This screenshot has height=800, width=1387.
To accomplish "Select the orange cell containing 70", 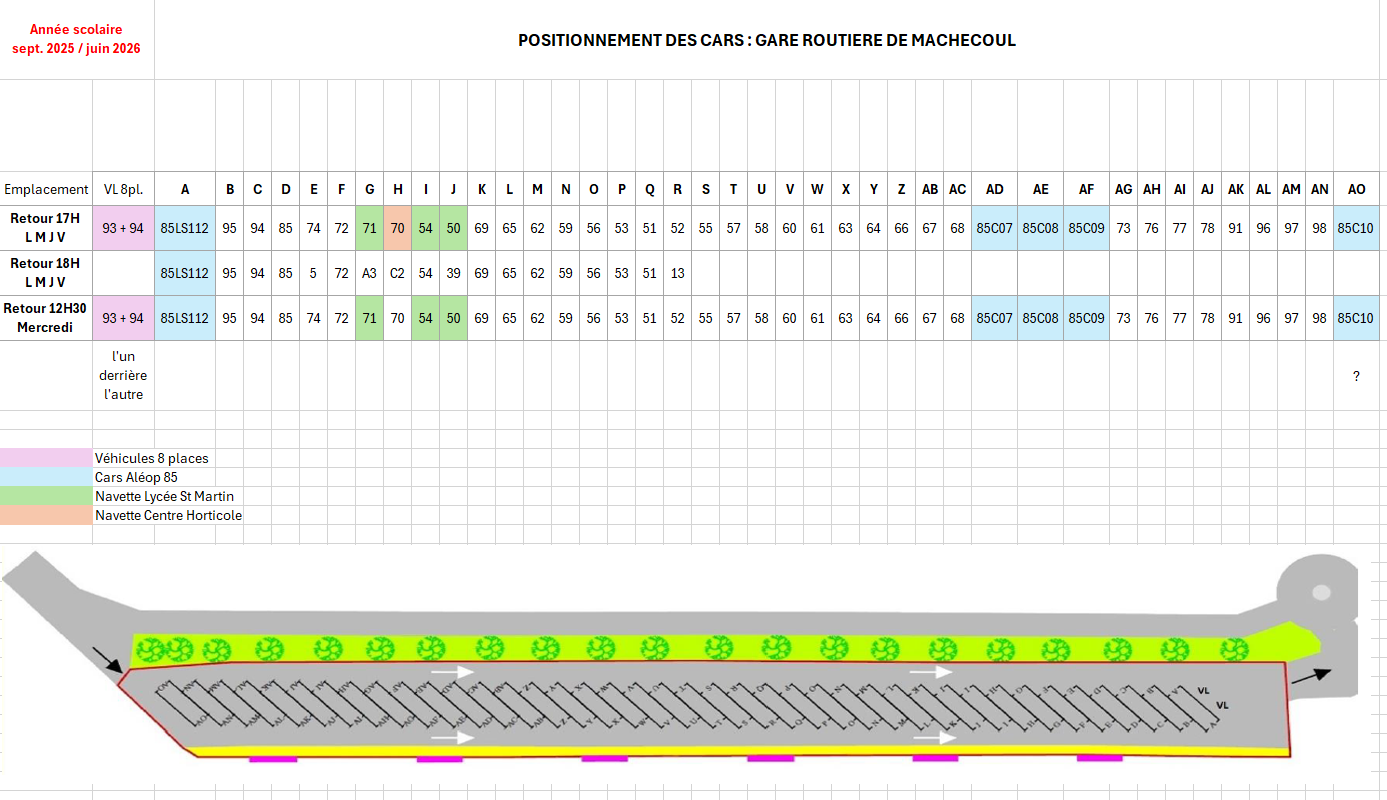I will [x=397, y=228].
